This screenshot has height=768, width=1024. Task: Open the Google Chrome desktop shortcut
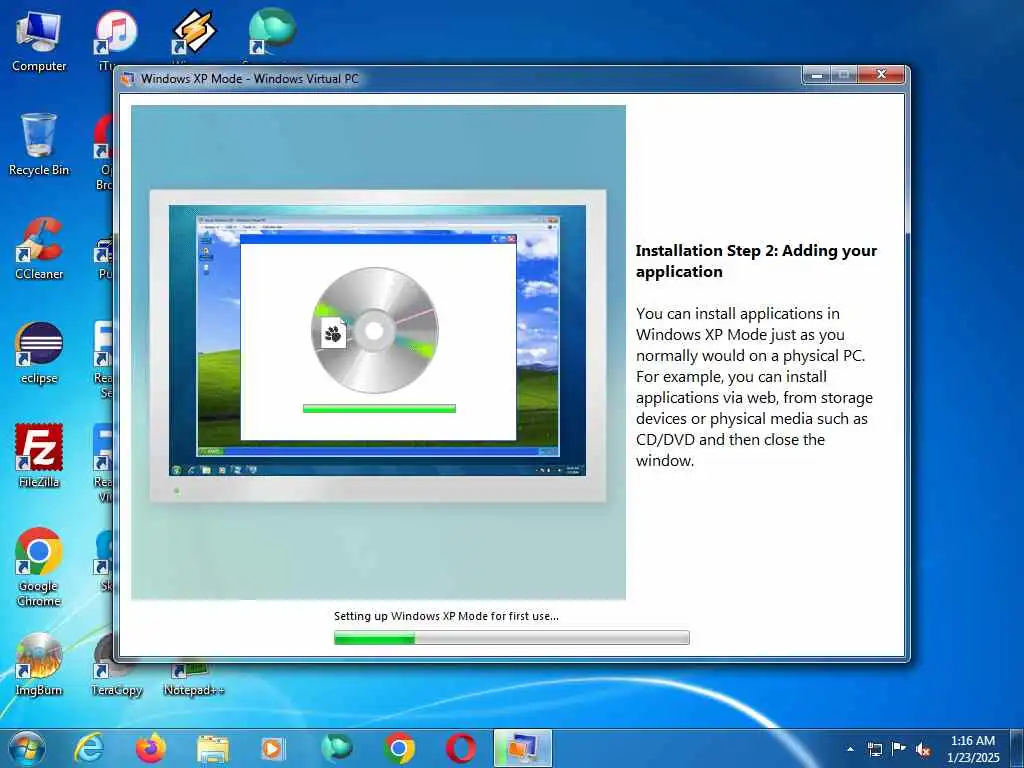tap(39, 568)
